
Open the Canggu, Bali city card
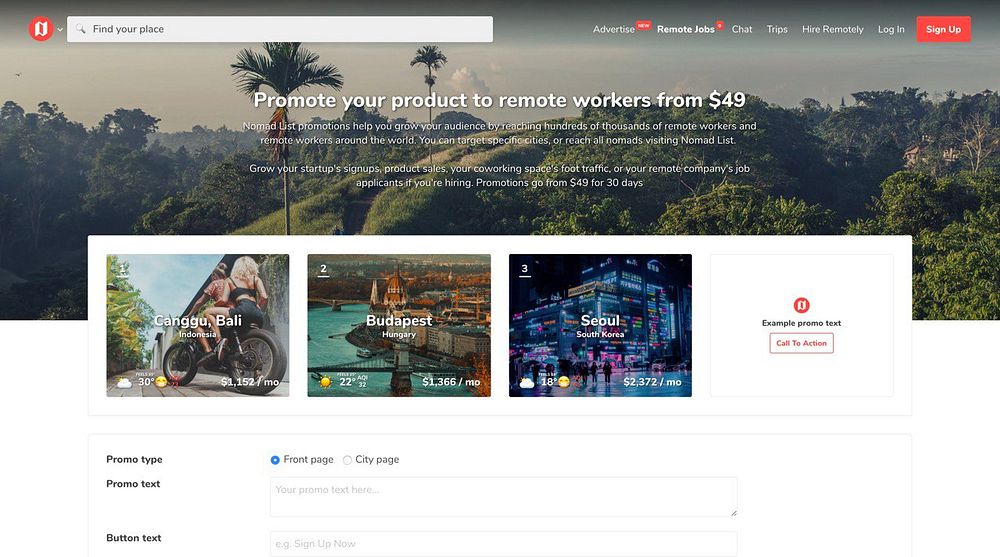pyautogui.click(x=198, y=325)
